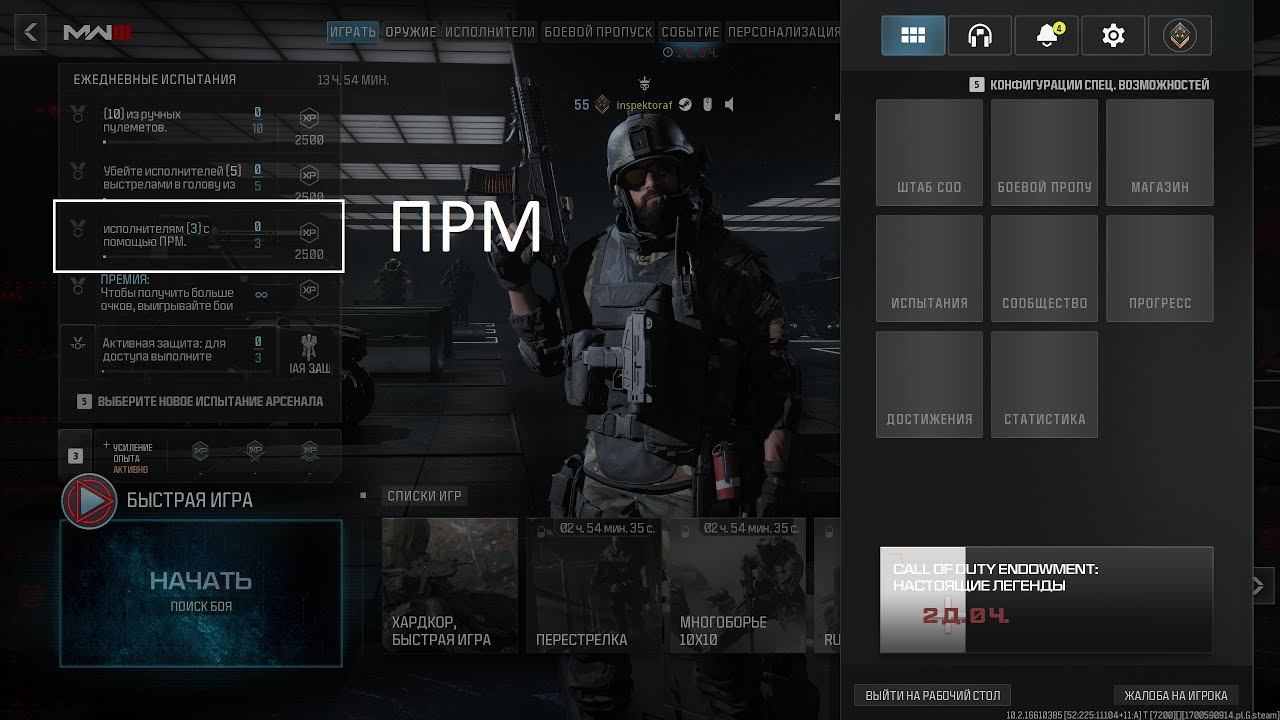
Task: Click the right chevron beside the Endowment banner
Action: [1260, 585]
